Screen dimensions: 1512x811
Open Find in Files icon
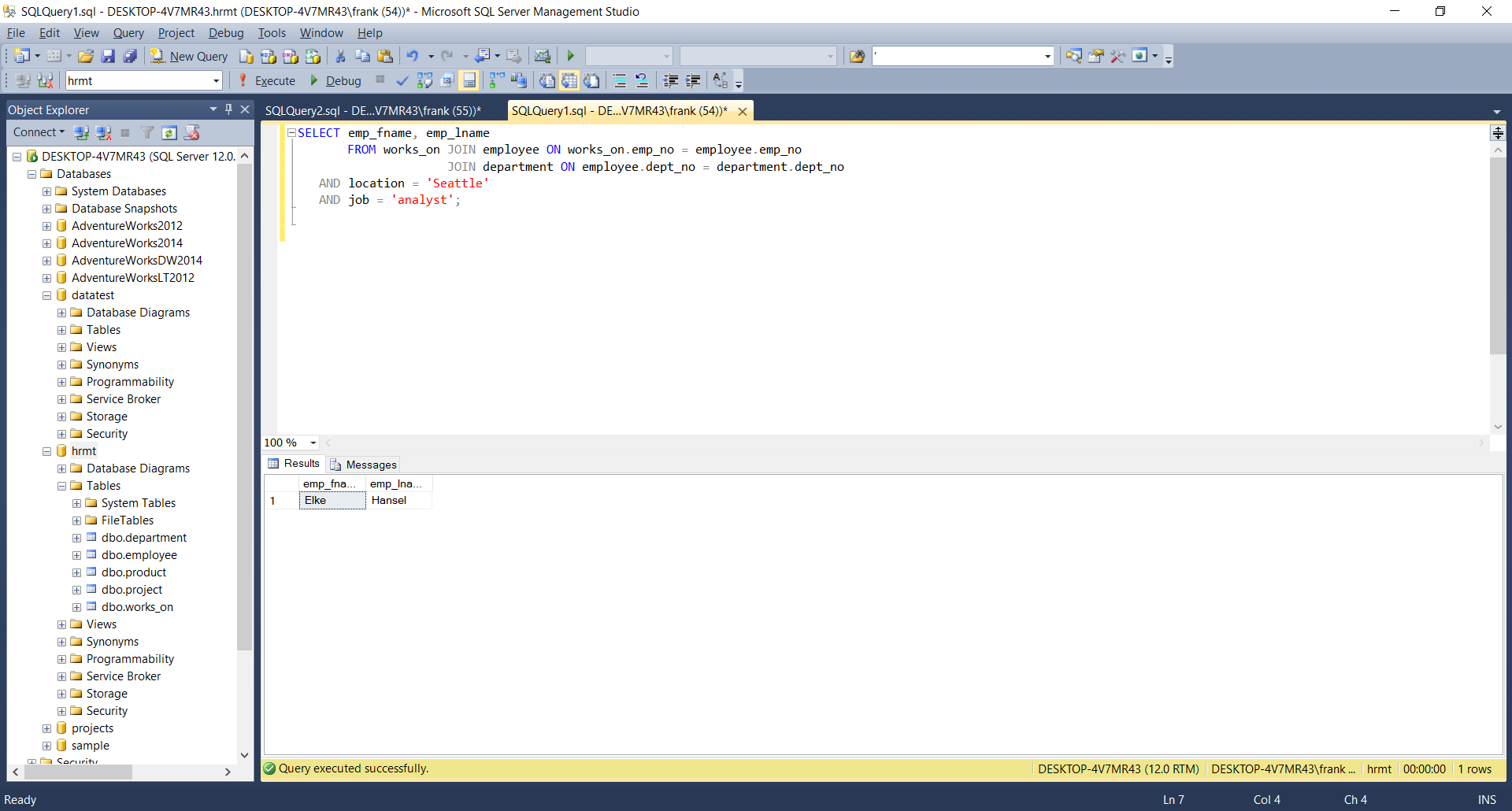pos(858,56)
